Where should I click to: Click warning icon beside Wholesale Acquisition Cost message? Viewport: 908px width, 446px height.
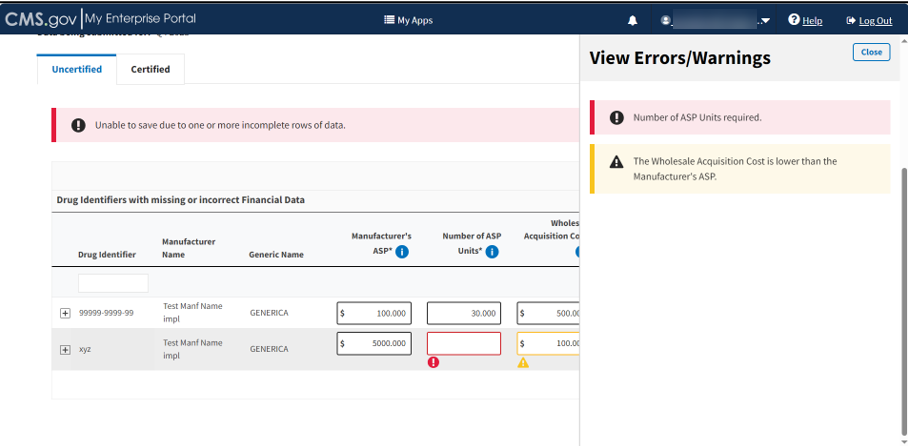617,162
